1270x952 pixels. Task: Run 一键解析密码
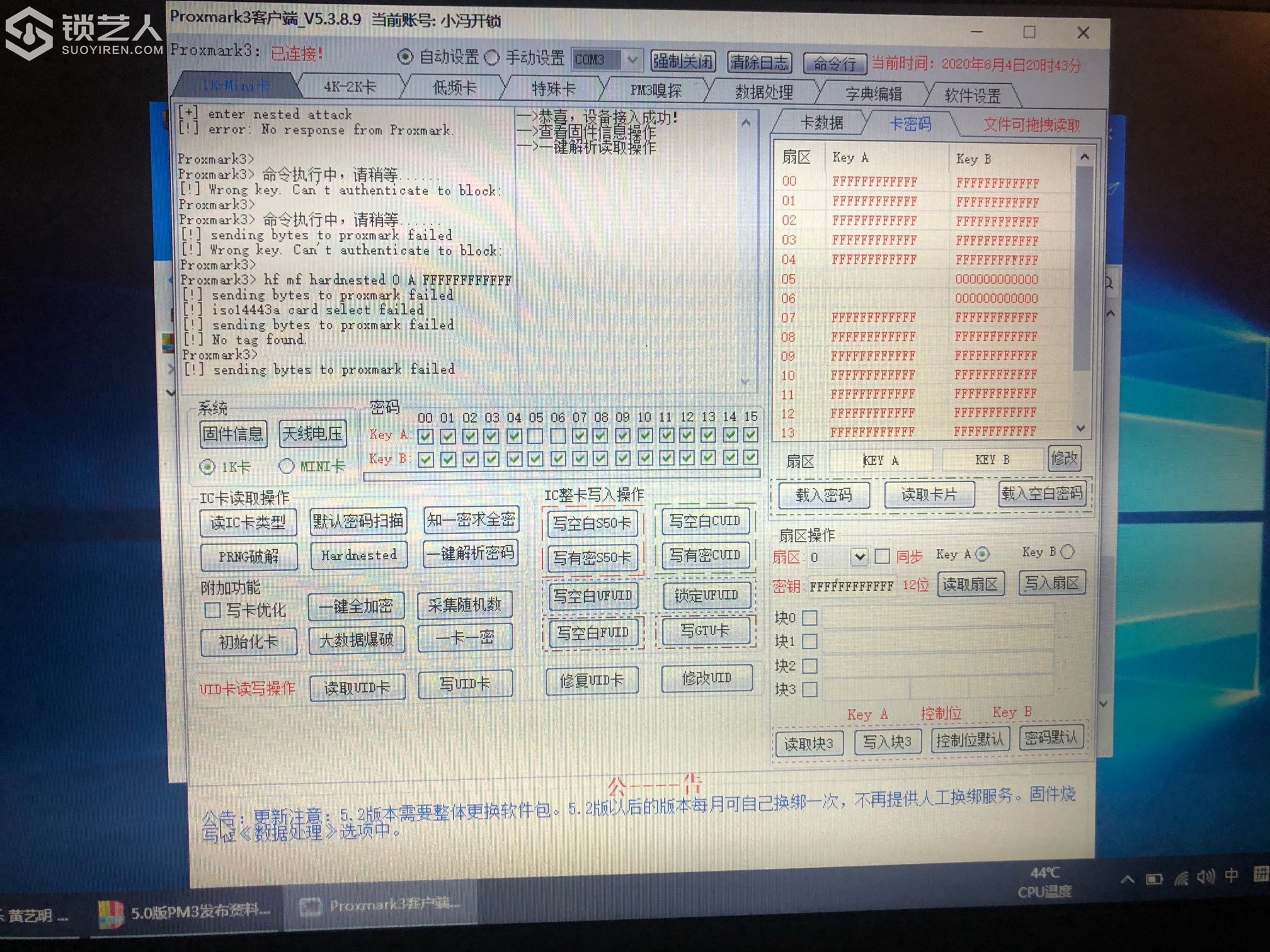[x=471, y=553]
